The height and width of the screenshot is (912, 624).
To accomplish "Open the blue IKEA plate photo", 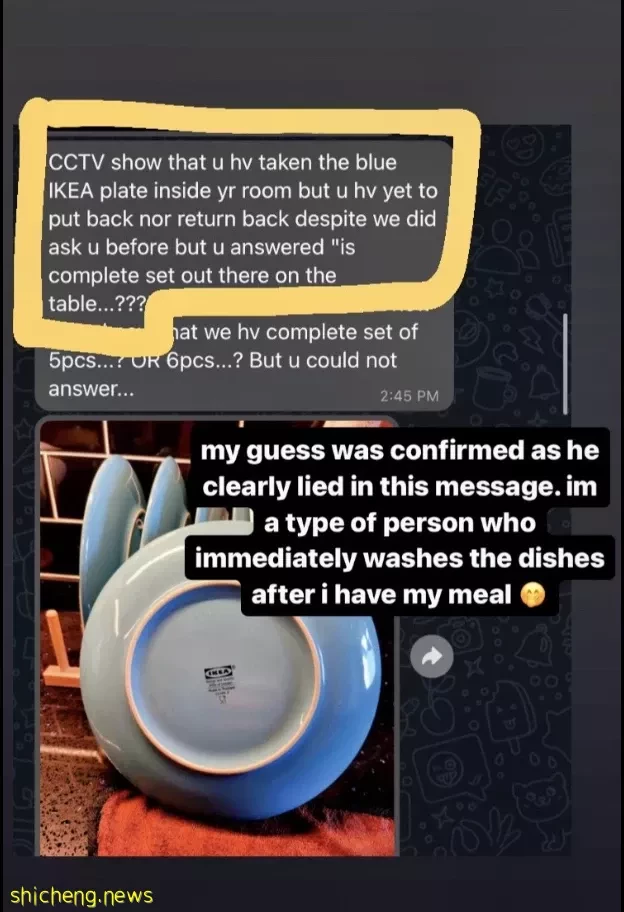I will point(217,637).
